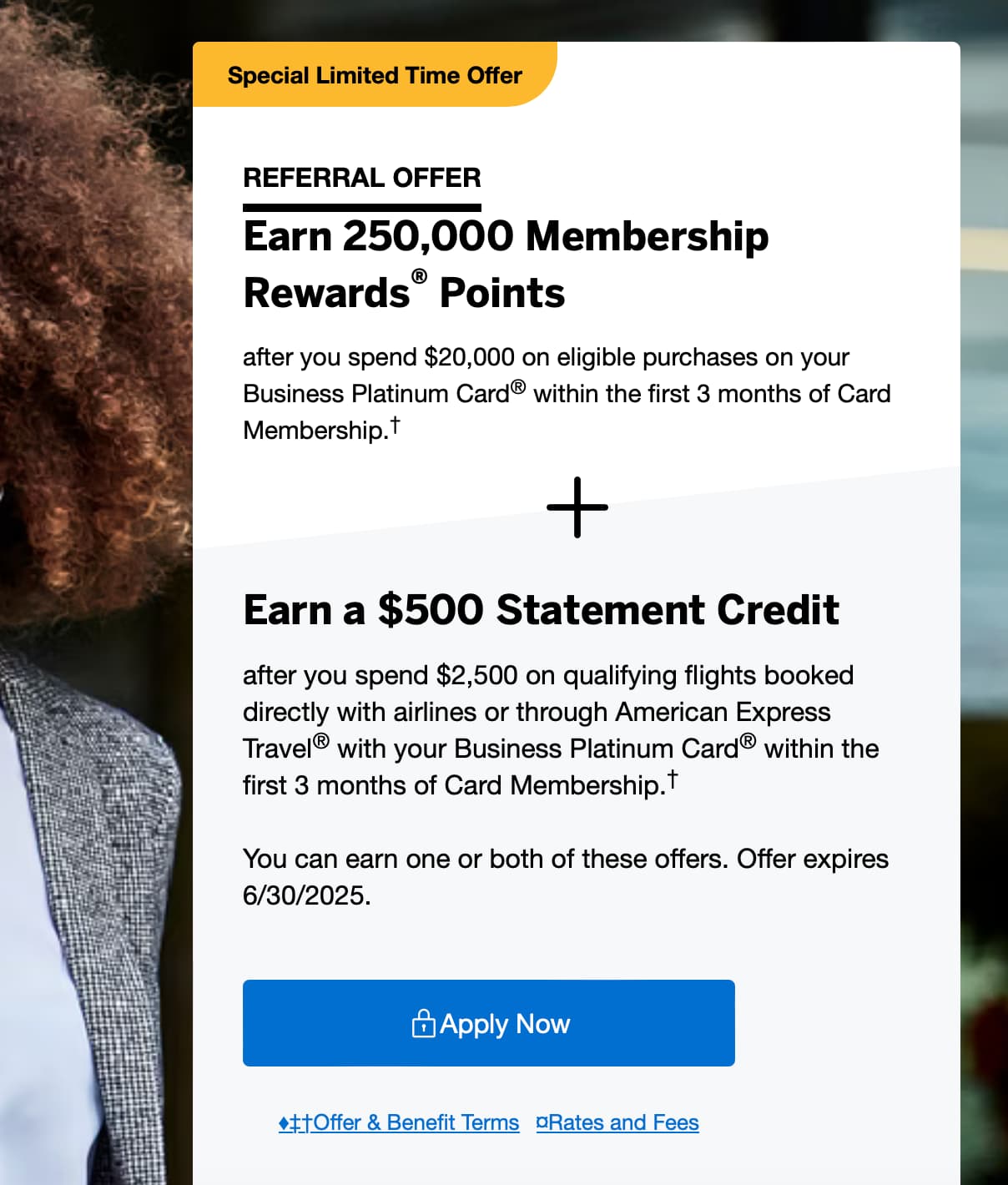The image size is (1008, 1185).
Task: Click the gray tweed blazer in the photo
Action: (100, 835)
